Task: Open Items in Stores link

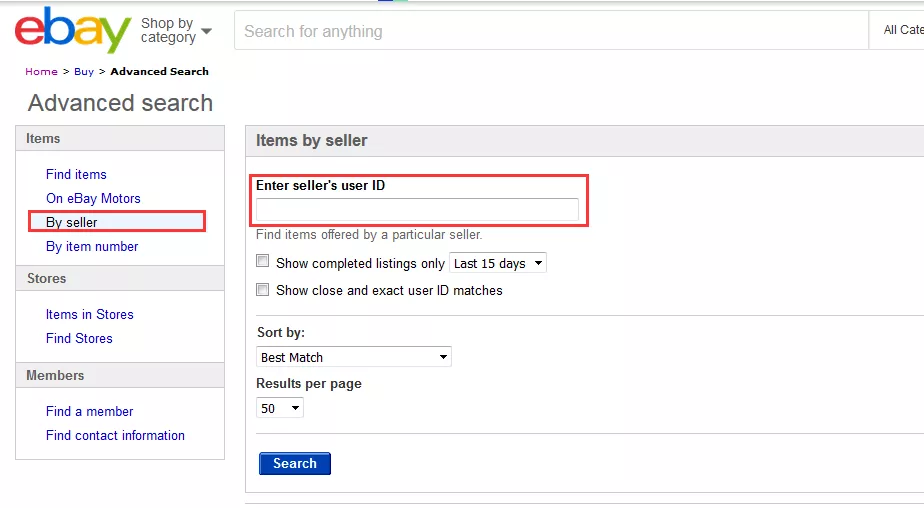Action: tap(89, 314)
